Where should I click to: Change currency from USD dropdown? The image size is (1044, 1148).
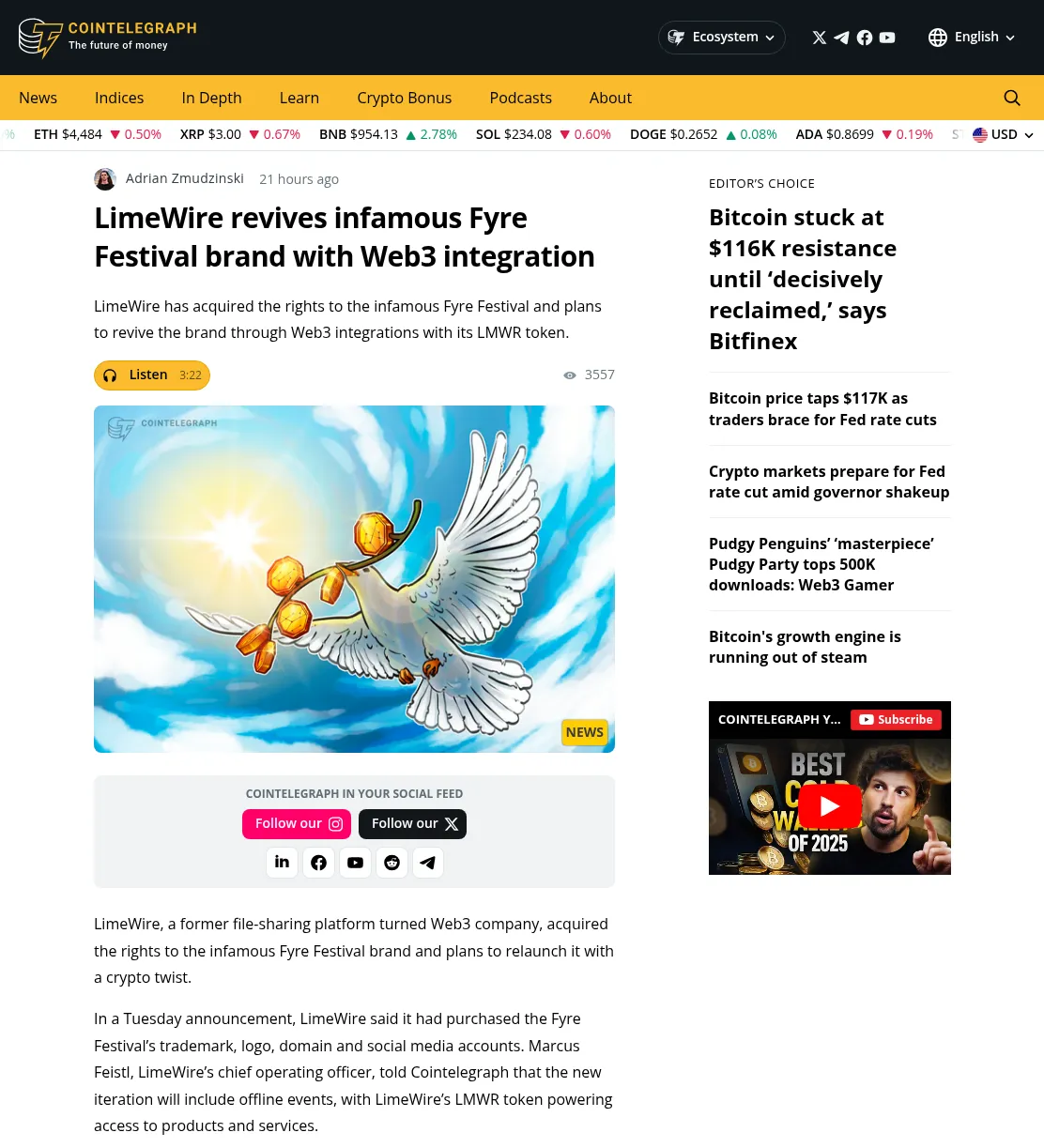[x=1003, y=135]
